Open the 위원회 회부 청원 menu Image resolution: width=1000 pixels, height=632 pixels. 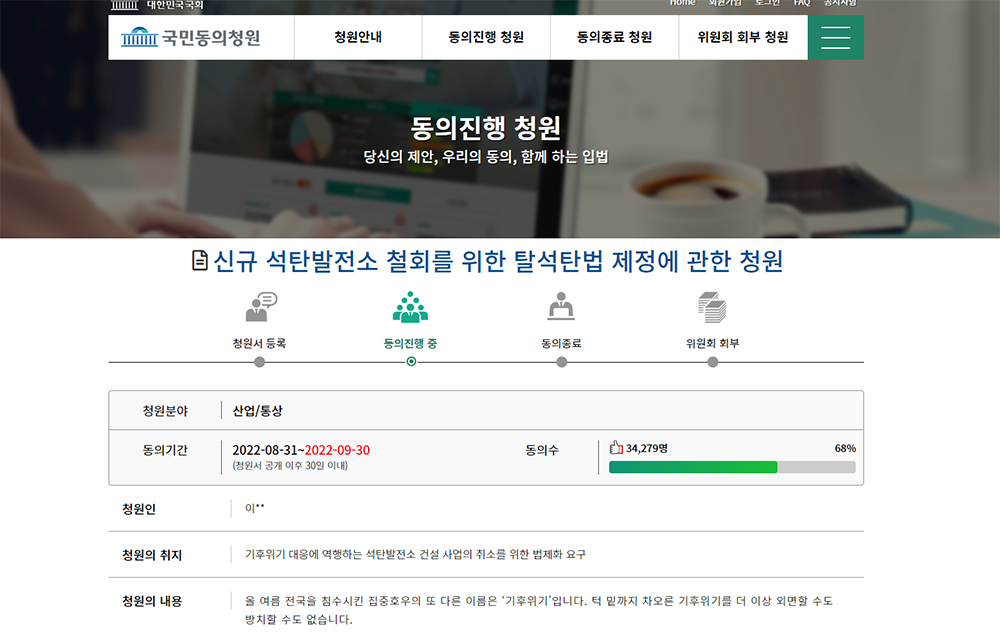point(743,38)
